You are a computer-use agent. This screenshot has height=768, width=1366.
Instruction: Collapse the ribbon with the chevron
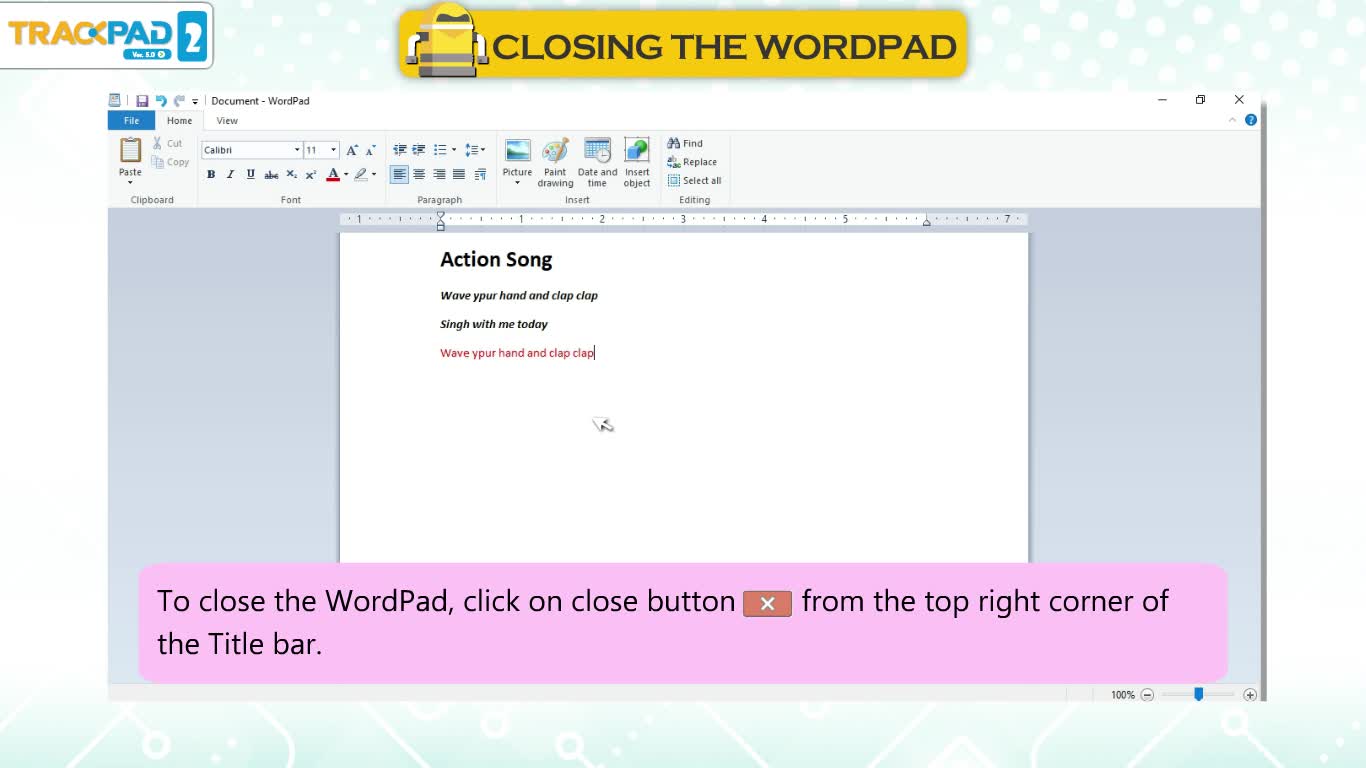[x=1232, y=120]
